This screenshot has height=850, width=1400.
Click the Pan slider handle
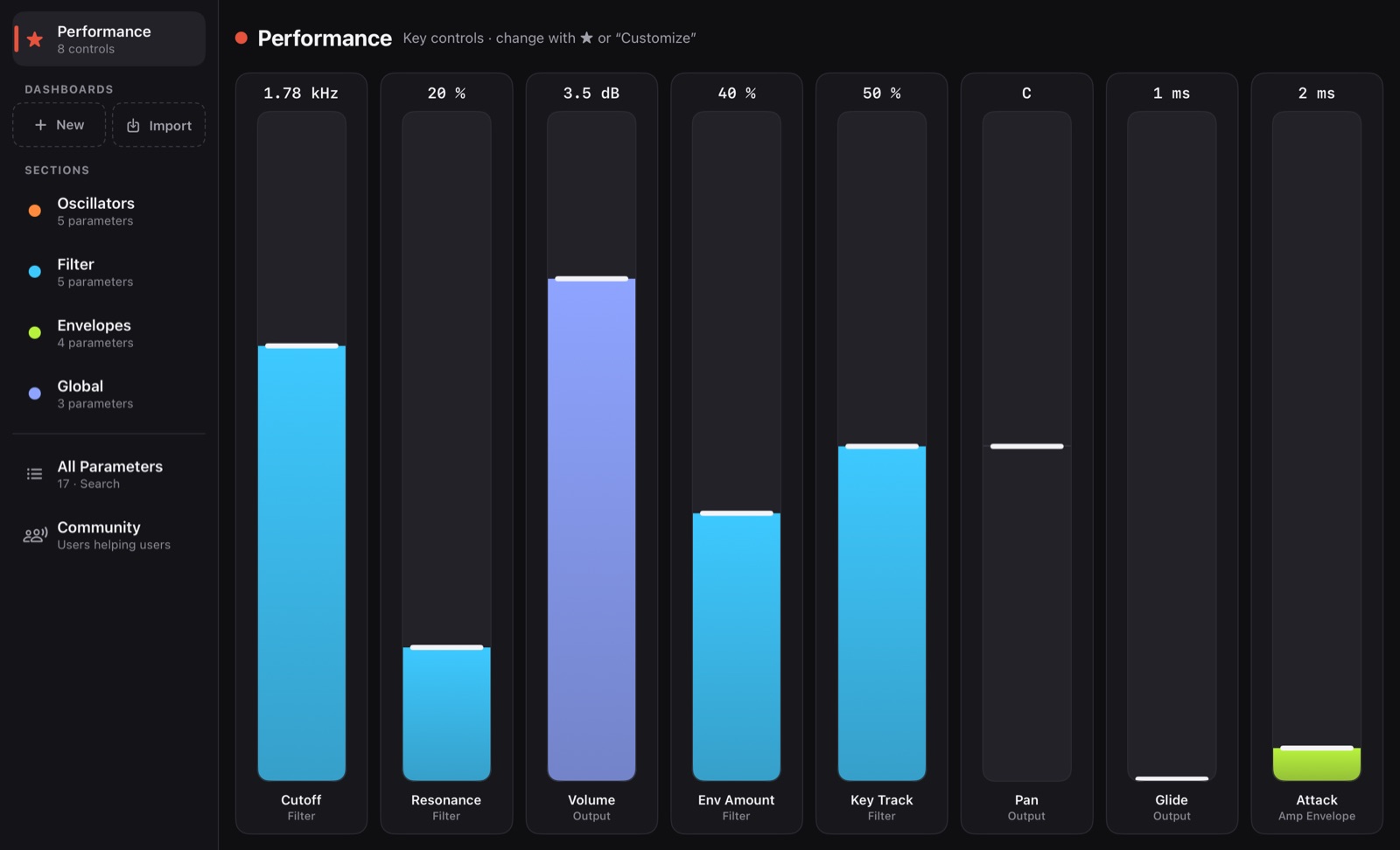coord(1027,447)
